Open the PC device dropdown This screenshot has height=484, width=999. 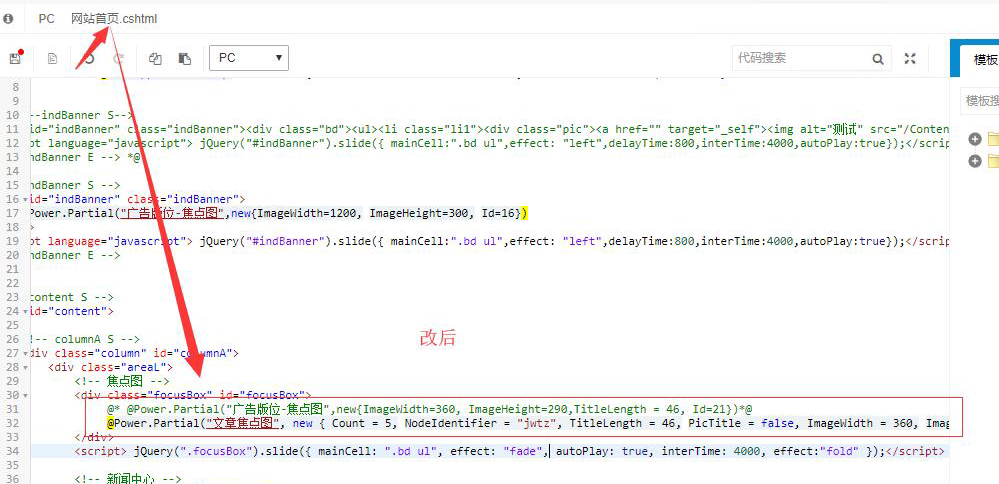[x=248, y=58]
